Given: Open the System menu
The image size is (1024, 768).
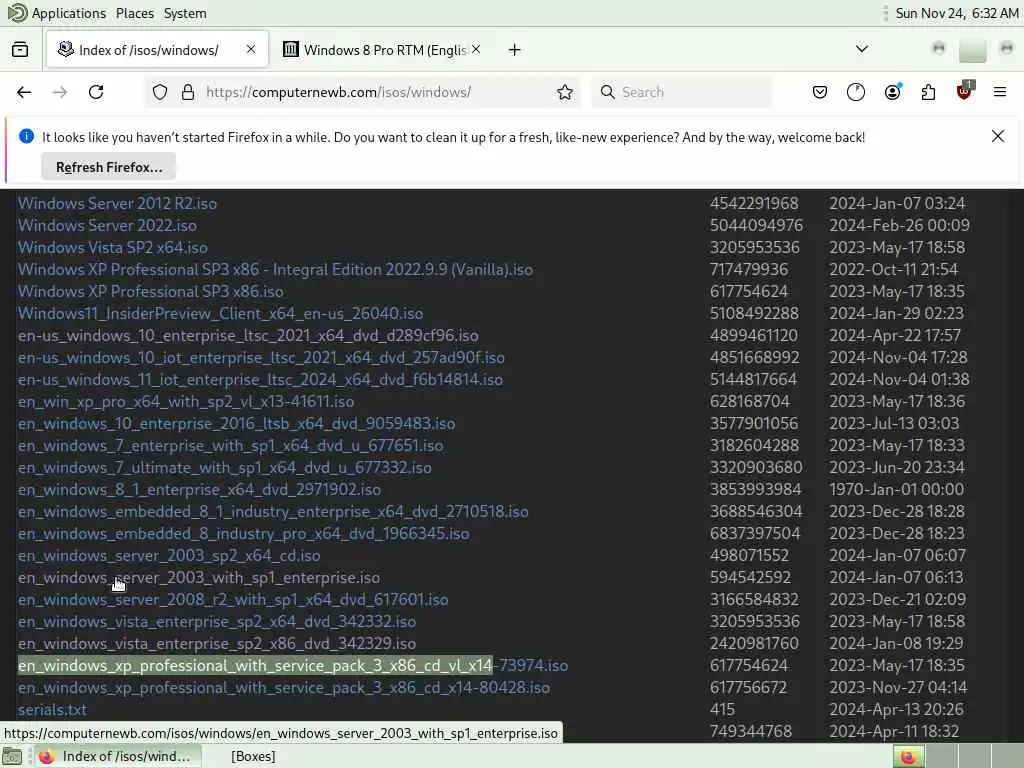Looking at the screenshot, I should [x=185, y=13].
